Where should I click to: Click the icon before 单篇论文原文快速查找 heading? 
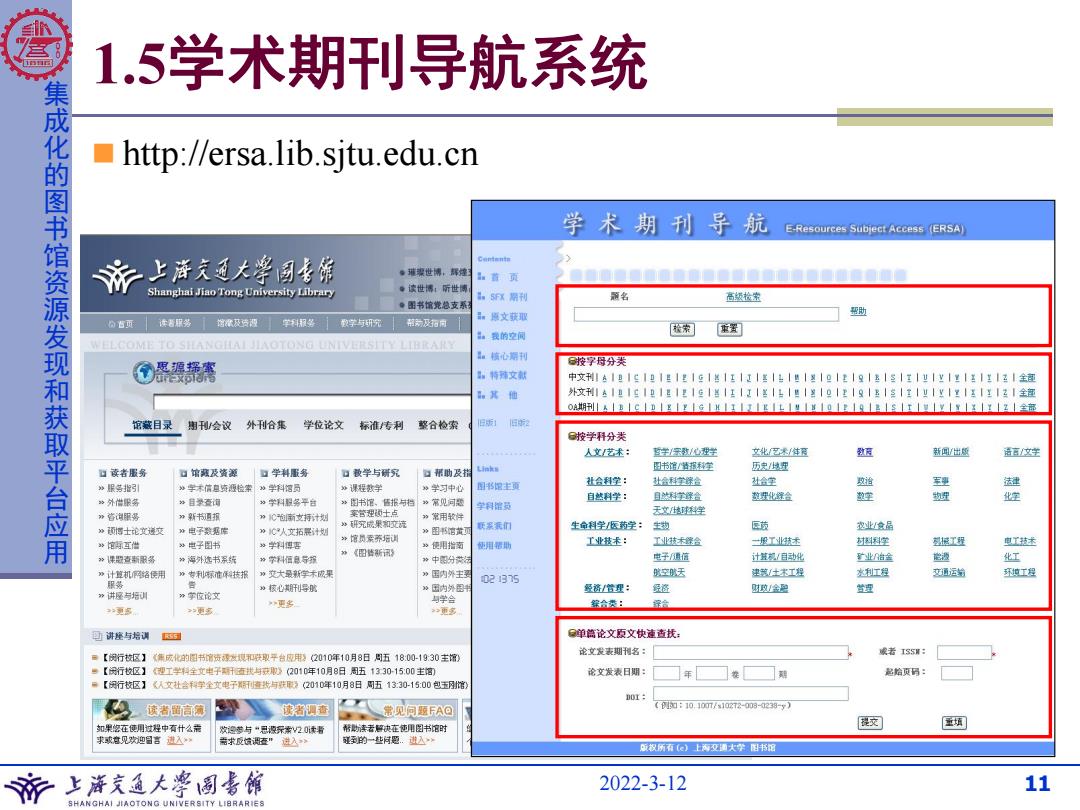572,633
